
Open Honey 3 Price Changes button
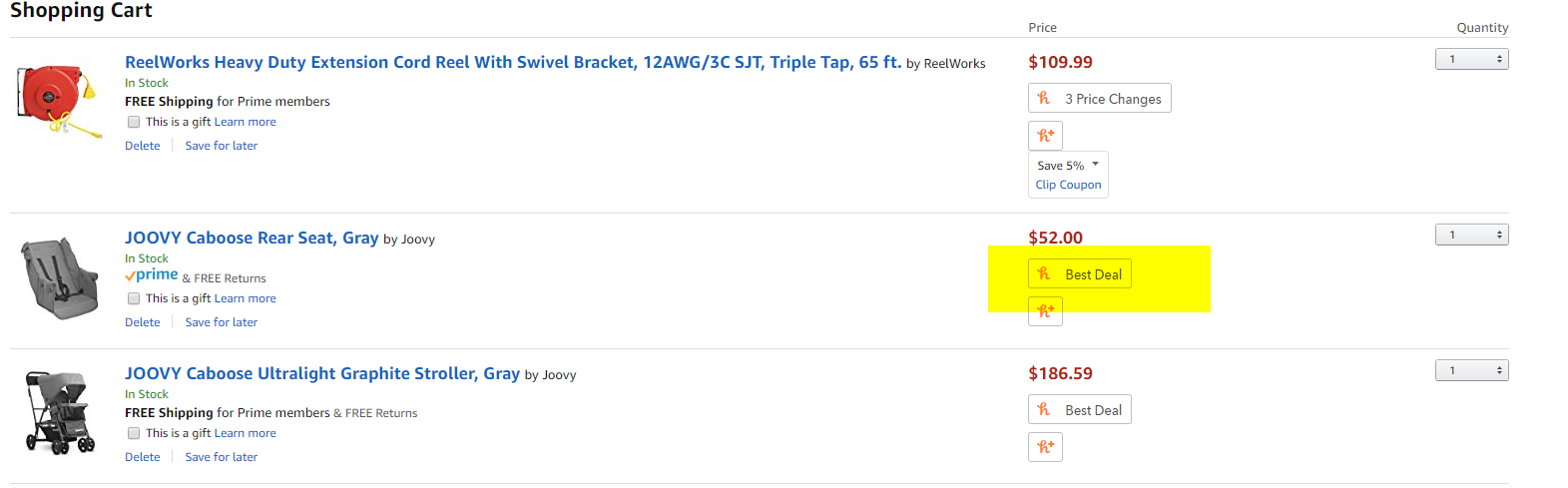tap(1099, 98)
